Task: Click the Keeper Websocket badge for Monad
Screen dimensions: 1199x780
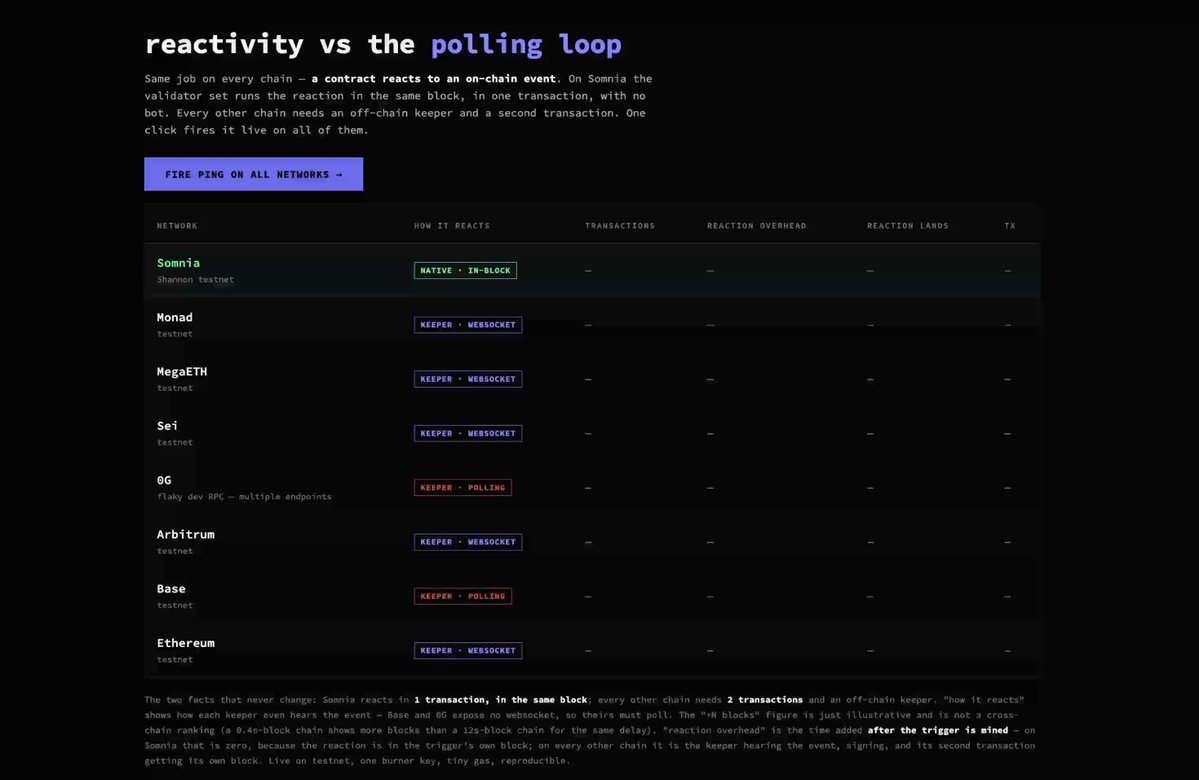Action: click(468, 325)
